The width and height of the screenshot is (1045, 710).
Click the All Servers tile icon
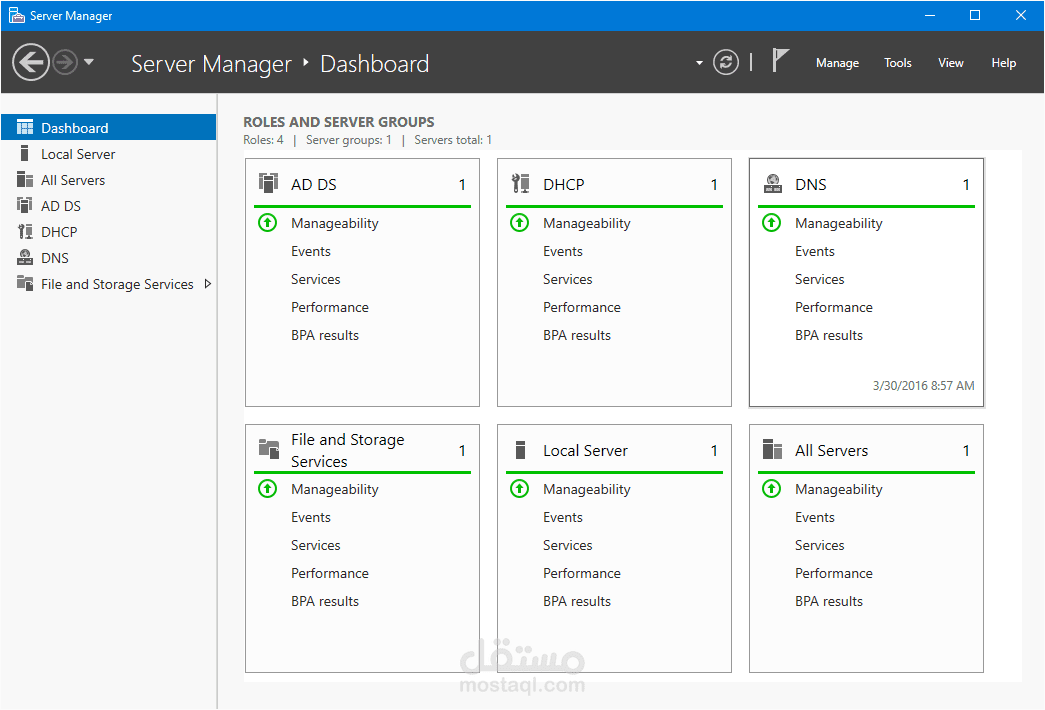[771, 450]
